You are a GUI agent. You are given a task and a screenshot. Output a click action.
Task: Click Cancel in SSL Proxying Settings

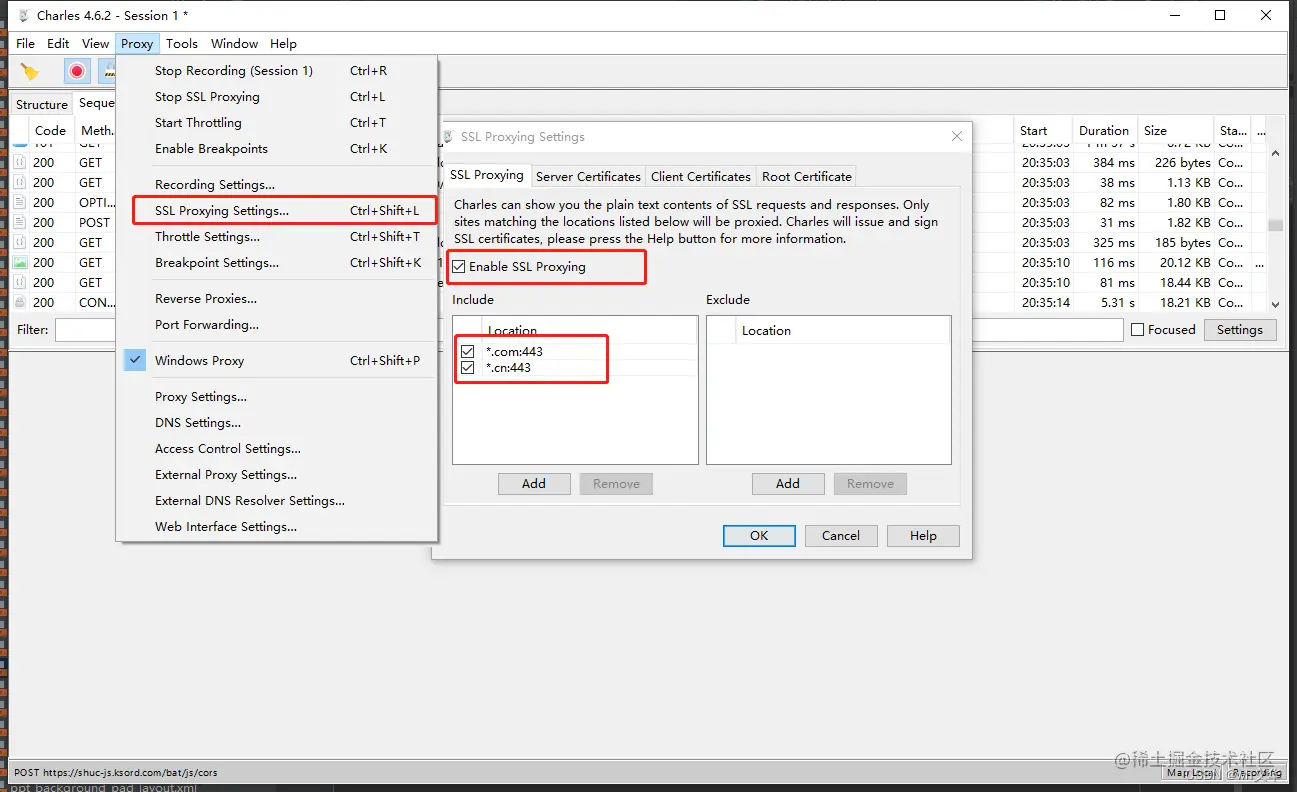point(841,536)
